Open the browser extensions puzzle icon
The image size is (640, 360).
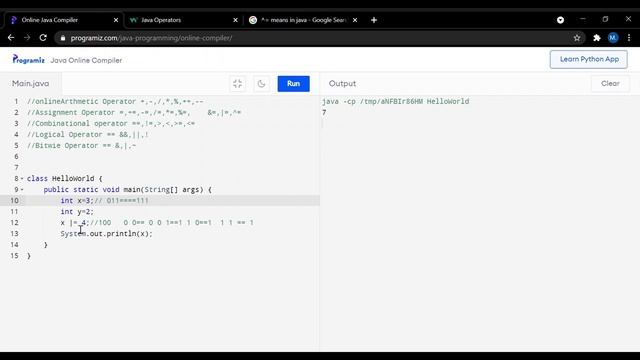pyautogui.click(x=597, y=38)
